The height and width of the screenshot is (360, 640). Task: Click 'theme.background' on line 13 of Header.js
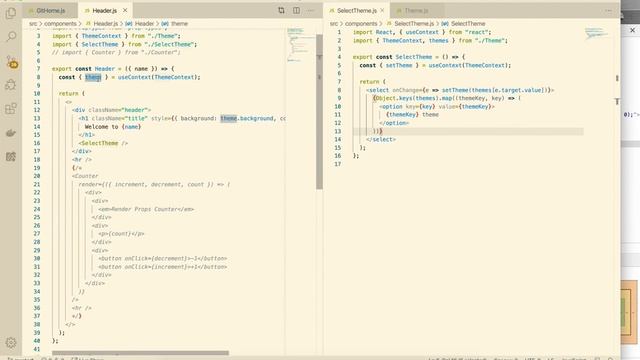pyautogui.click(x=247, y=118)
